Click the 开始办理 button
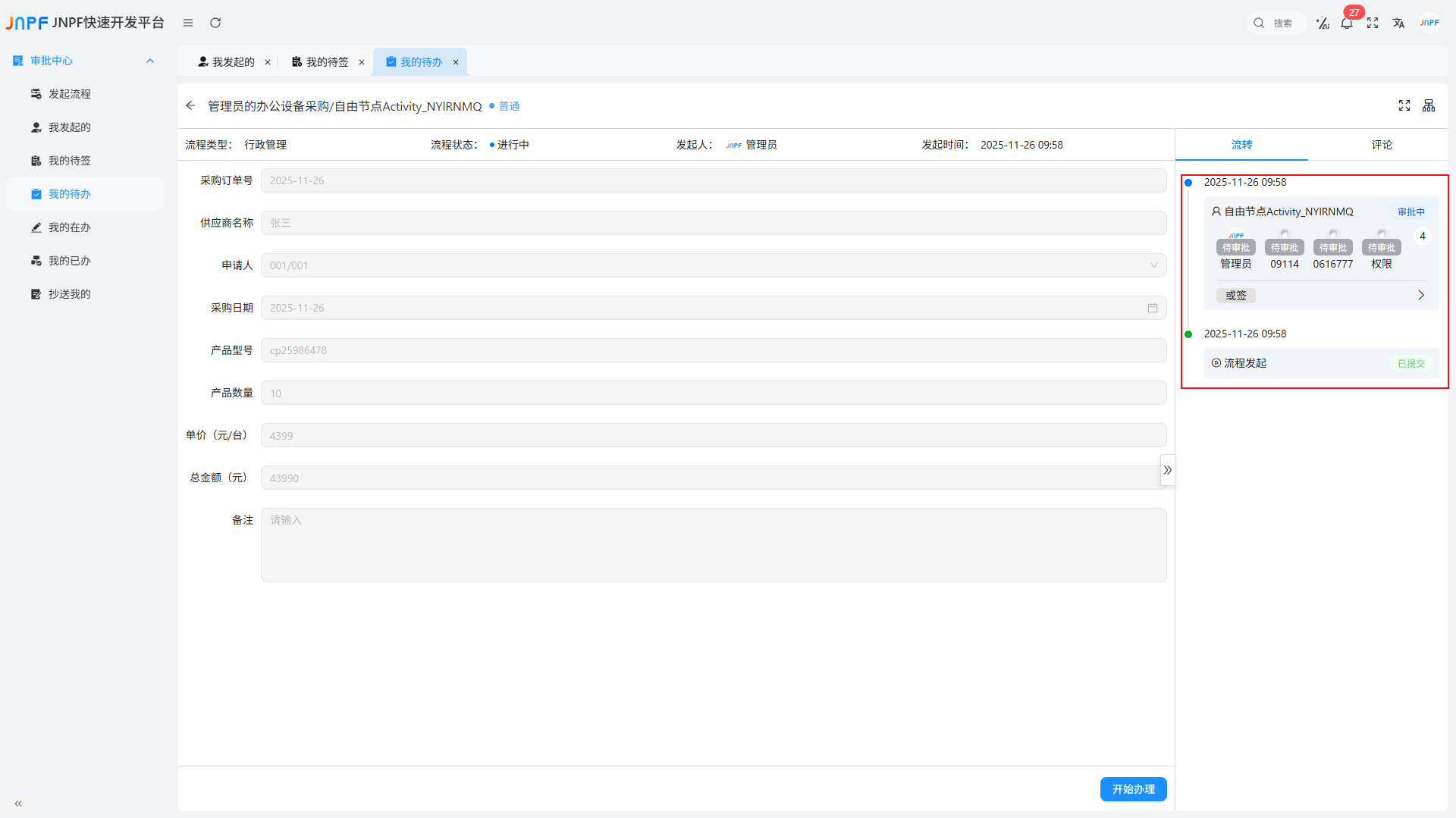Image resolution: width=1456 pixels, height=818 pixels. point(1133,789)
